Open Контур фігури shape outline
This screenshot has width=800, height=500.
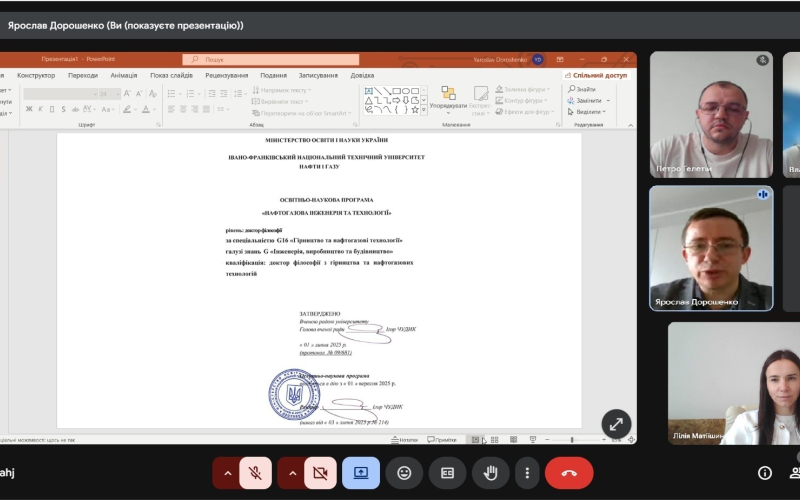coord(521,101)
